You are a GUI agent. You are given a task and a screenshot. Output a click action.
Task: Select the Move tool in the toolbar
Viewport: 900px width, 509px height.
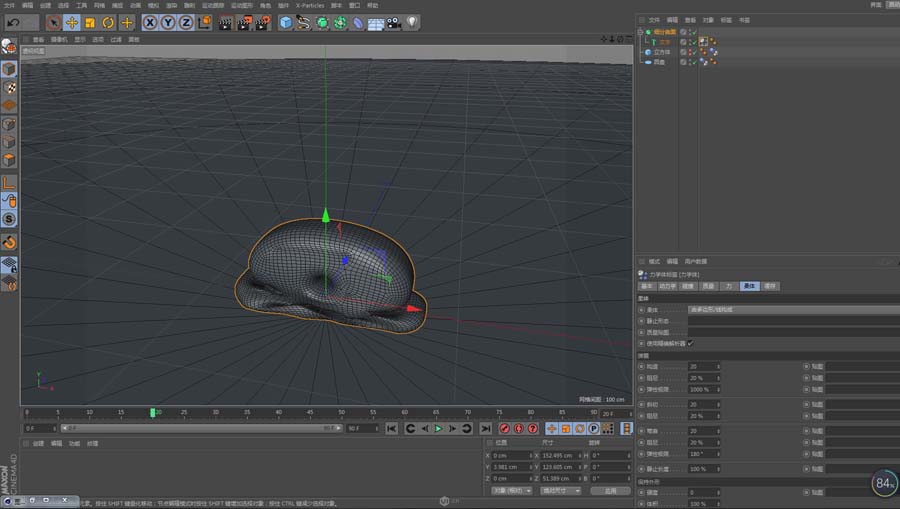click(x=72, y=22)
